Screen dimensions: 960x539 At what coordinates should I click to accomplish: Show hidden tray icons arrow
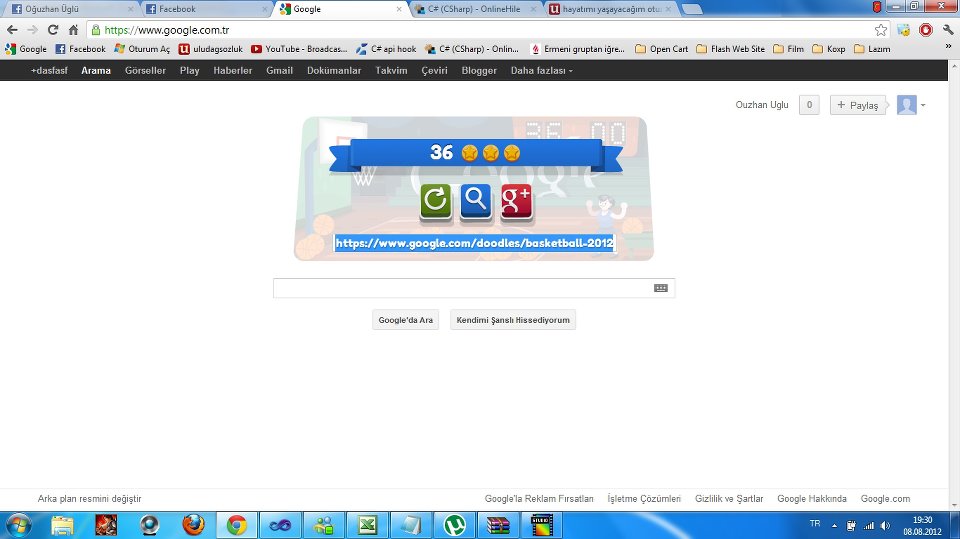click(x=834, y=526)
